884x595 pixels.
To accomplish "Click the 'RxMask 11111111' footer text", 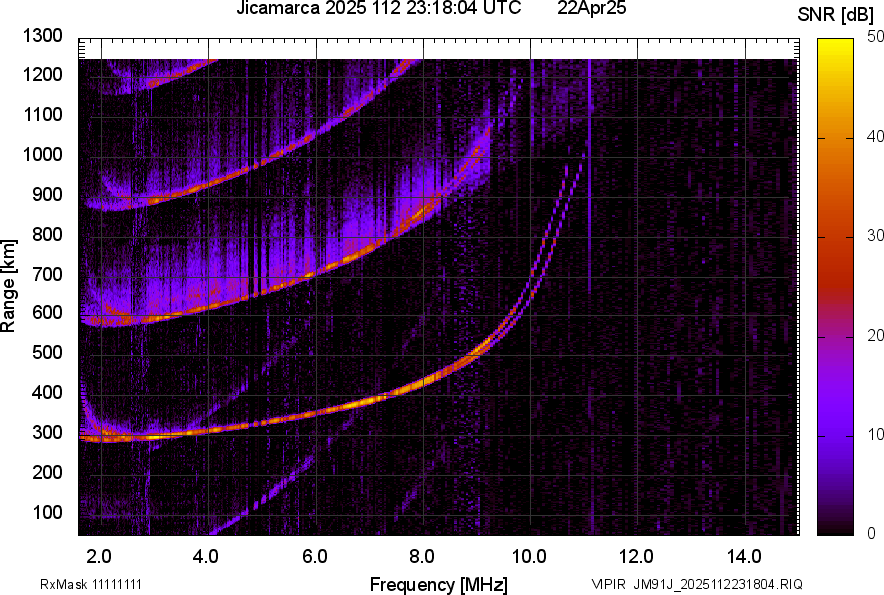I will [91, 584].
